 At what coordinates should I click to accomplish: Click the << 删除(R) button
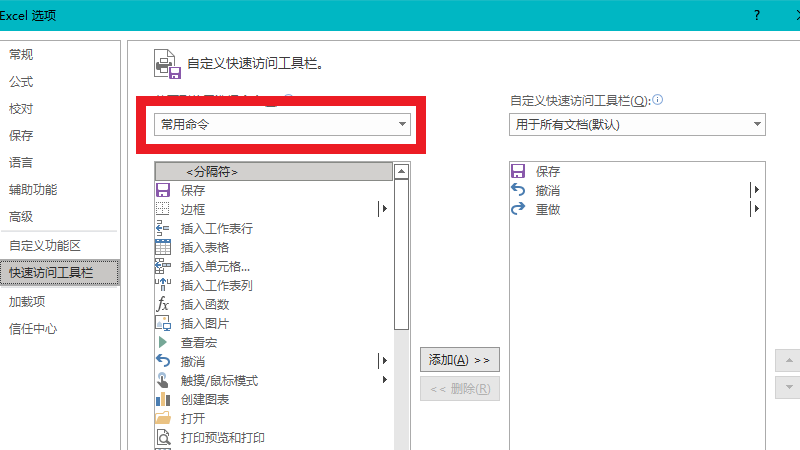coord(460,389)
